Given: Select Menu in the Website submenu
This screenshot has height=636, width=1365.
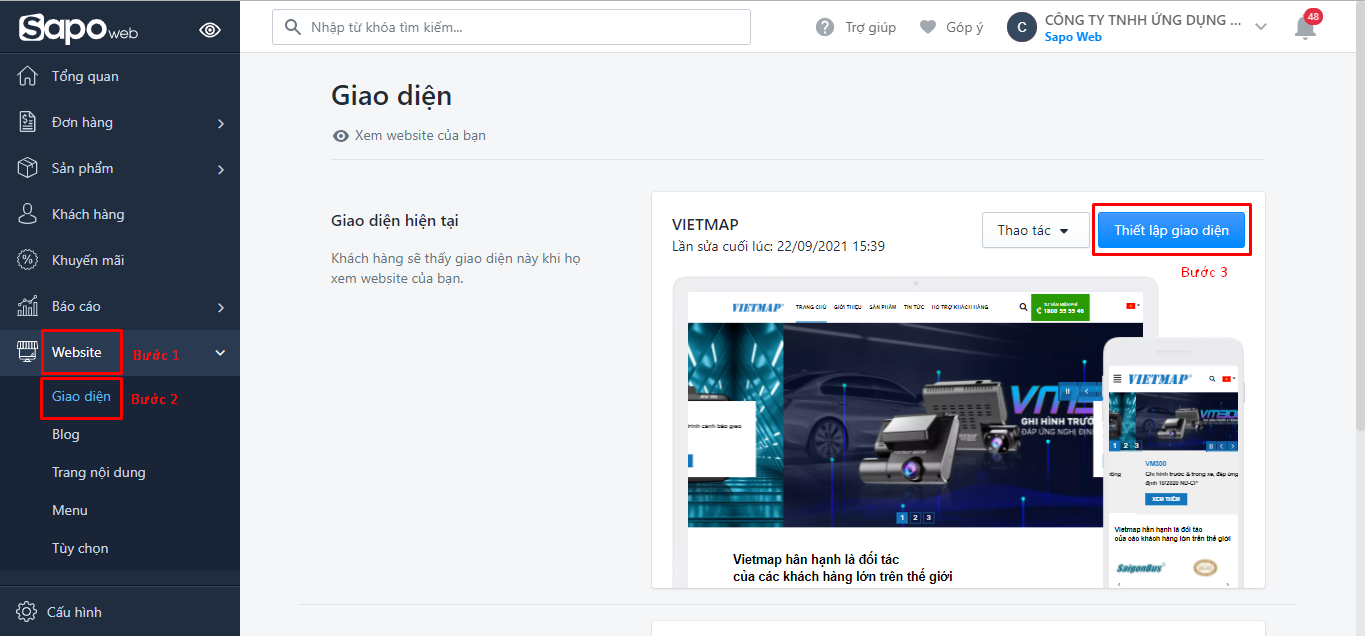Looking at the screenshot, I should [x=70, y=510].
